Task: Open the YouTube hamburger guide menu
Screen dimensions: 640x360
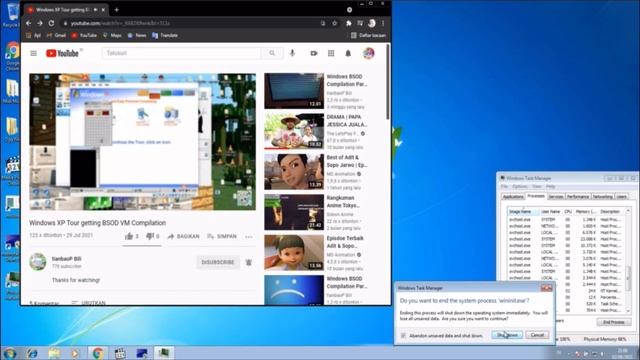Action: coord(33,53)
